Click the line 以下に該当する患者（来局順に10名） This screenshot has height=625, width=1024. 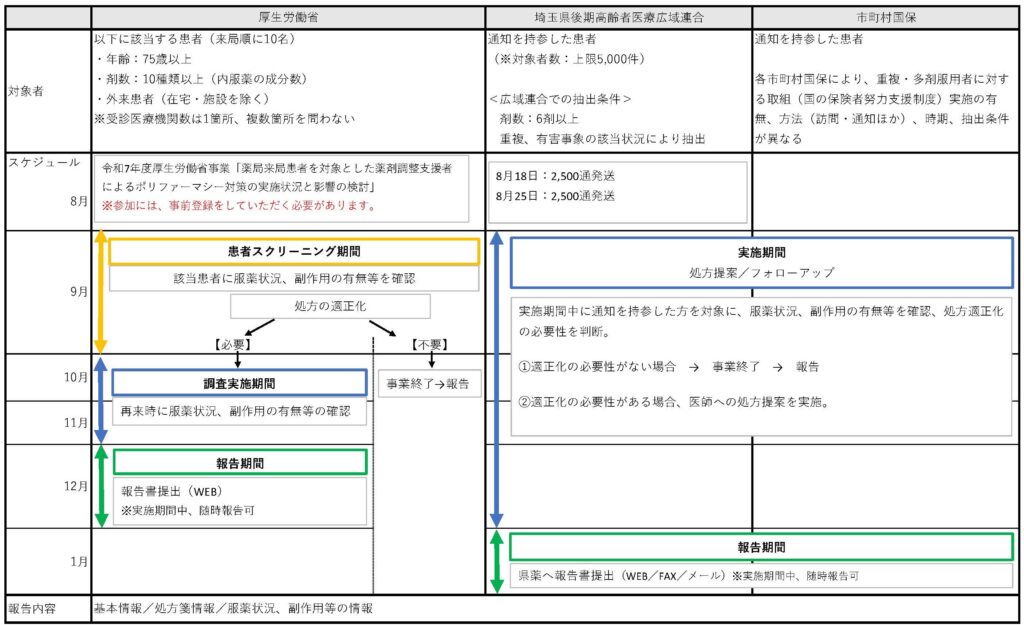point(195,39)
